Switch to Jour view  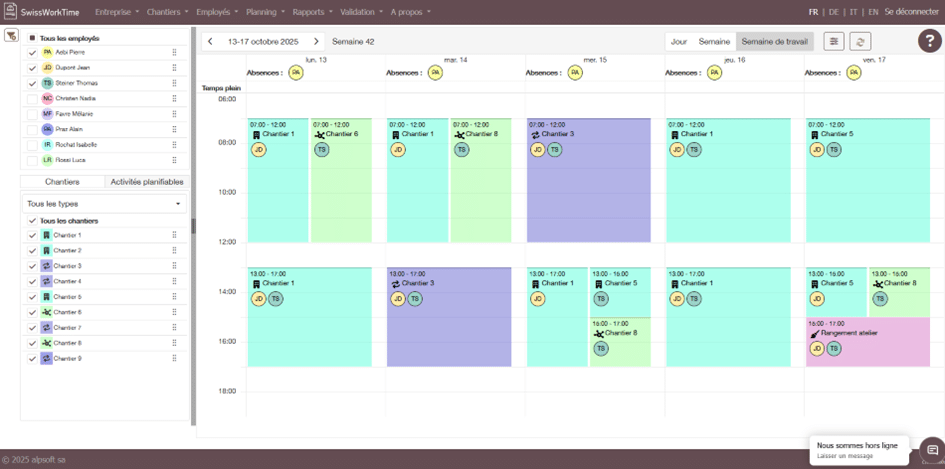(x=678, y=41)
